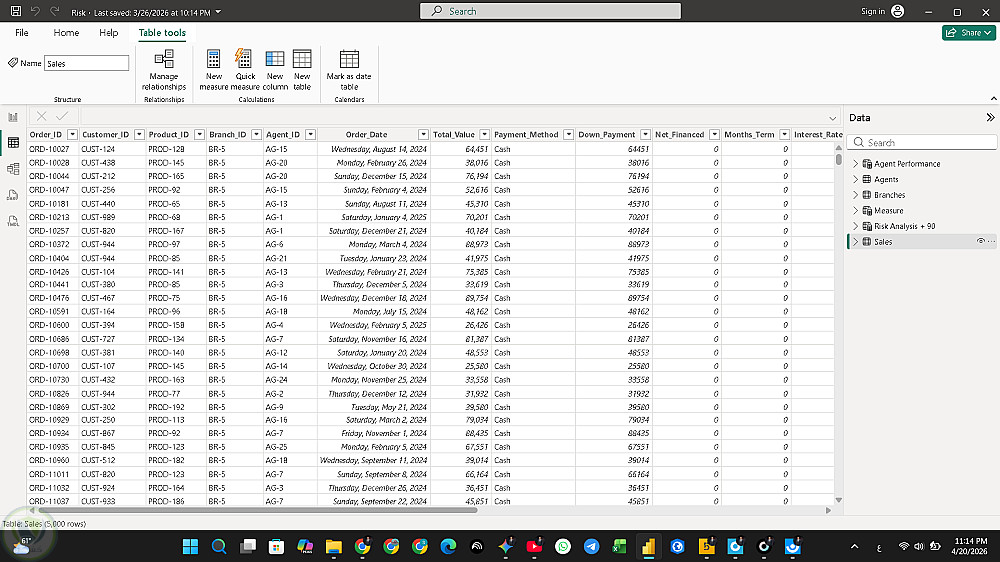Viewport: 1000px width, 562px height.
Task: Redo the last action
Action: (55, 11)
